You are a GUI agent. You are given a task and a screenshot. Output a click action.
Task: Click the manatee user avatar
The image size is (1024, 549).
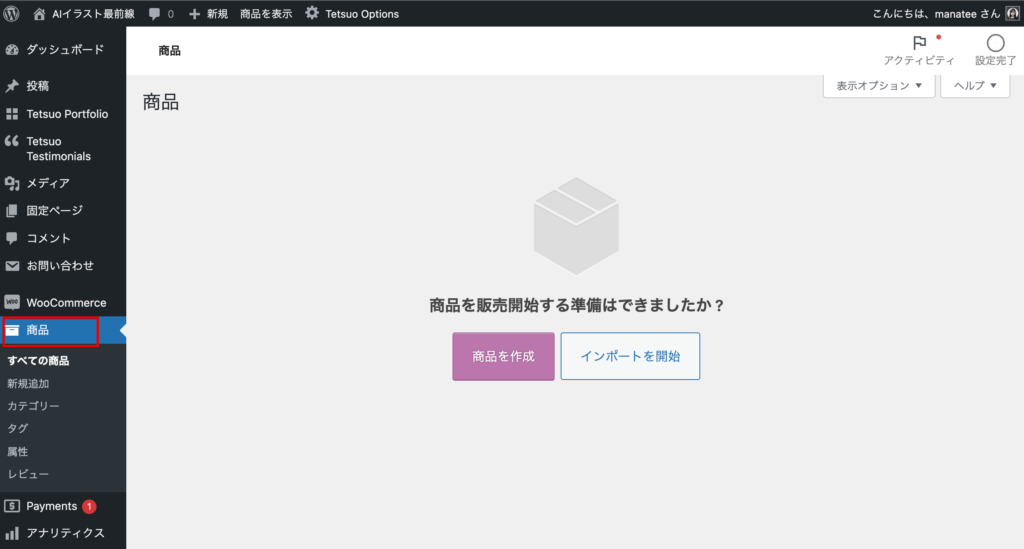(1012, 14)
